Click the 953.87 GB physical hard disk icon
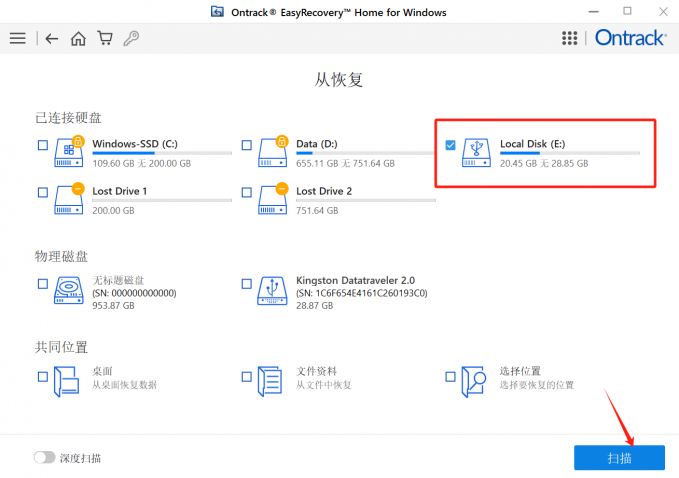Screen dimensions: 679x478 point(69,291)
